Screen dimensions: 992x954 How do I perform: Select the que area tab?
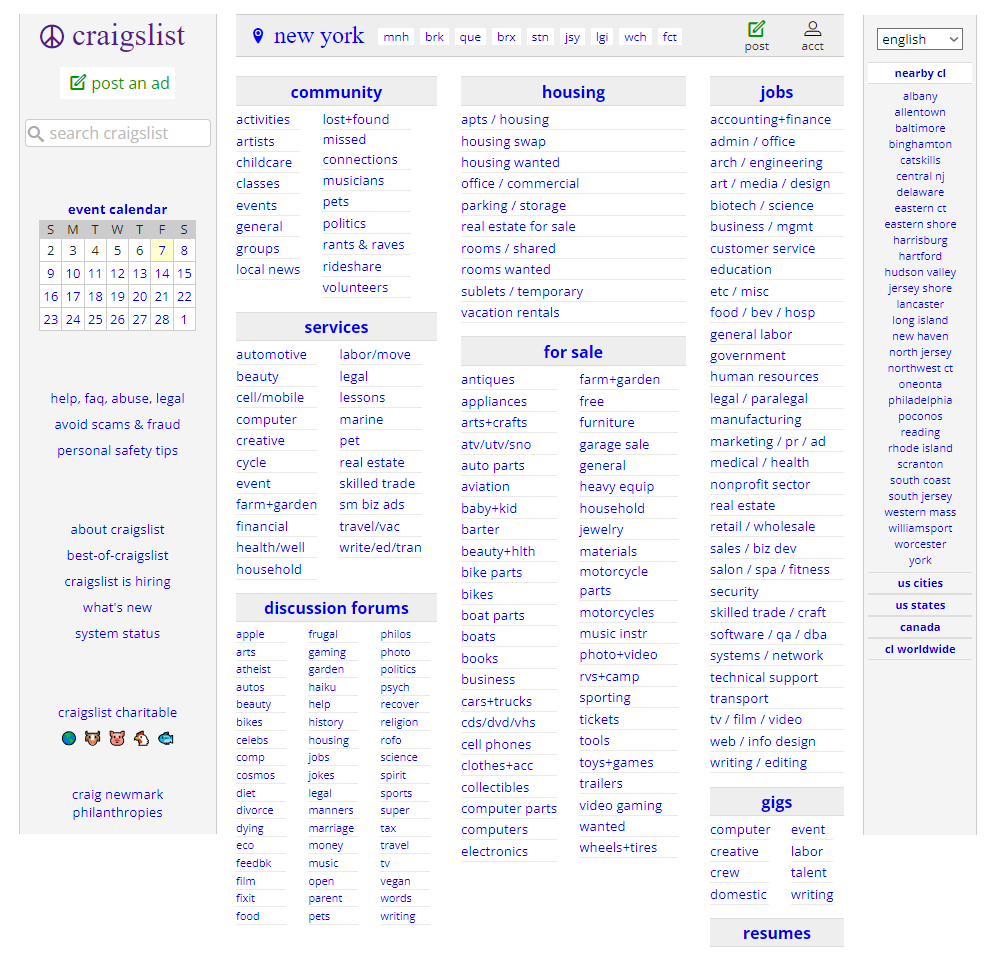(470, 37)
